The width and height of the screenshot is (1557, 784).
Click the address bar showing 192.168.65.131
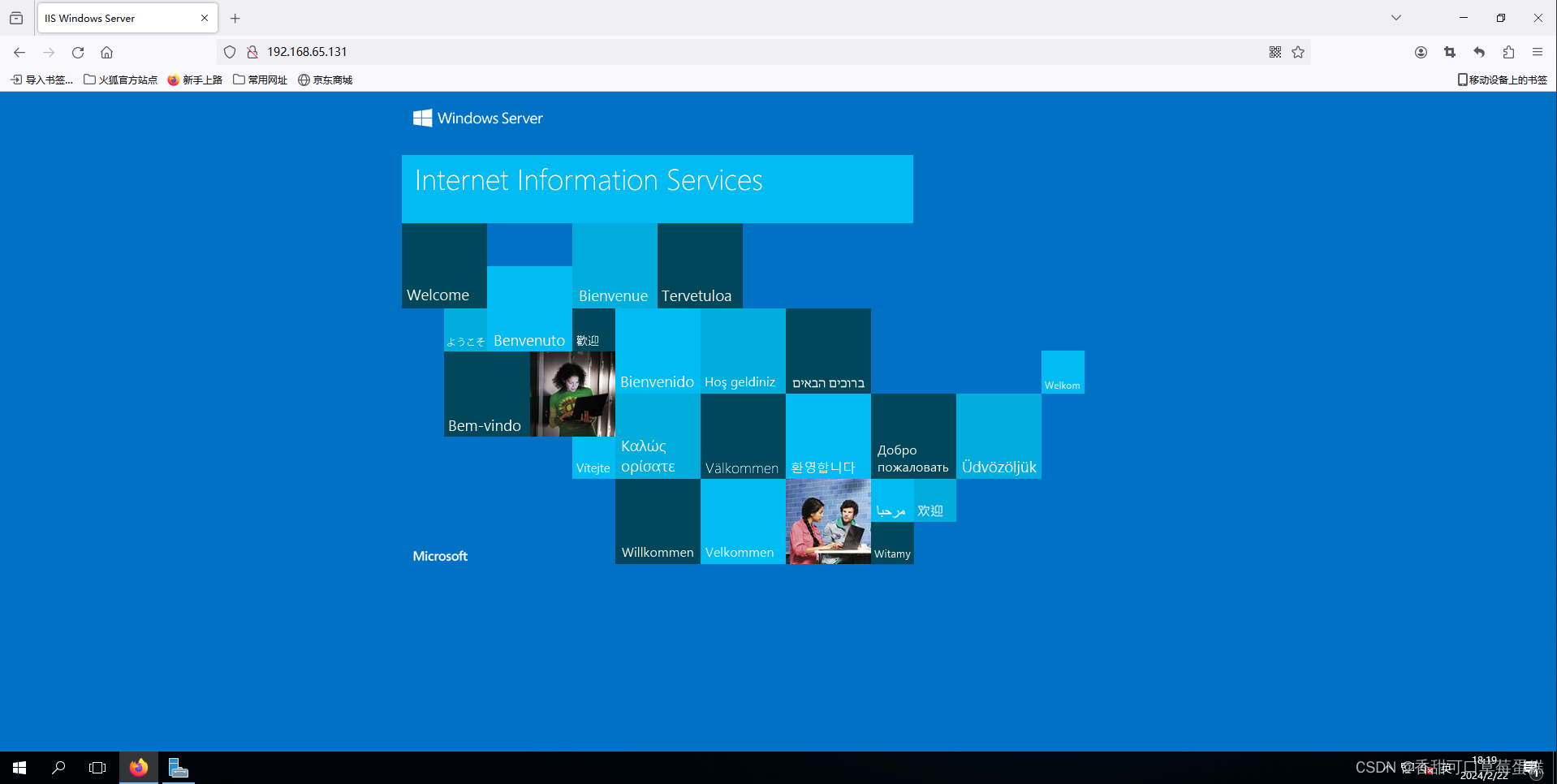point(763,52)
